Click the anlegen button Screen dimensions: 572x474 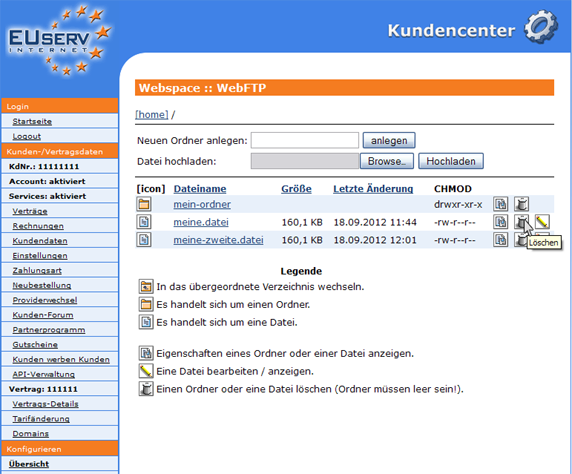389,140
